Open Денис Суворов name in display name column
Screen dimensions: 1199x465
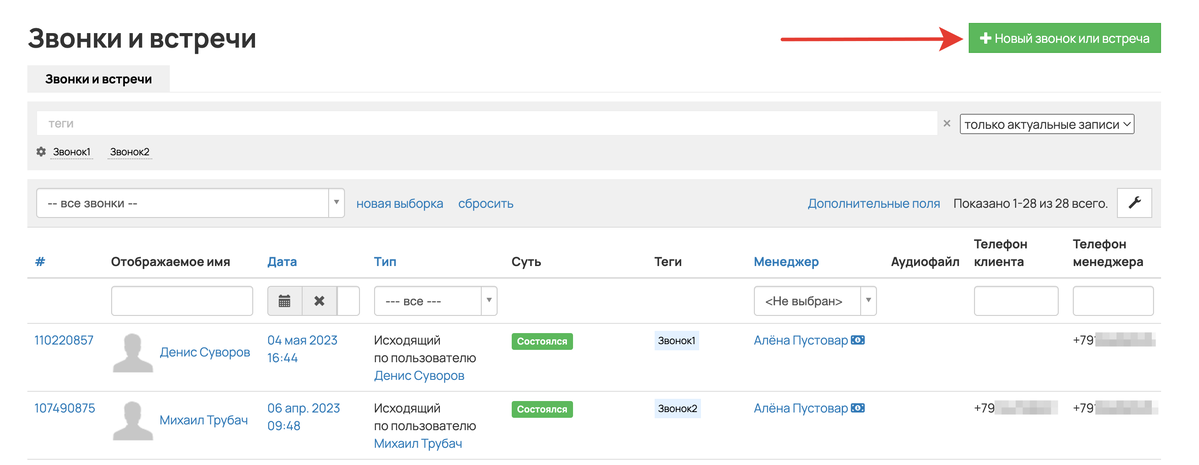205,353
